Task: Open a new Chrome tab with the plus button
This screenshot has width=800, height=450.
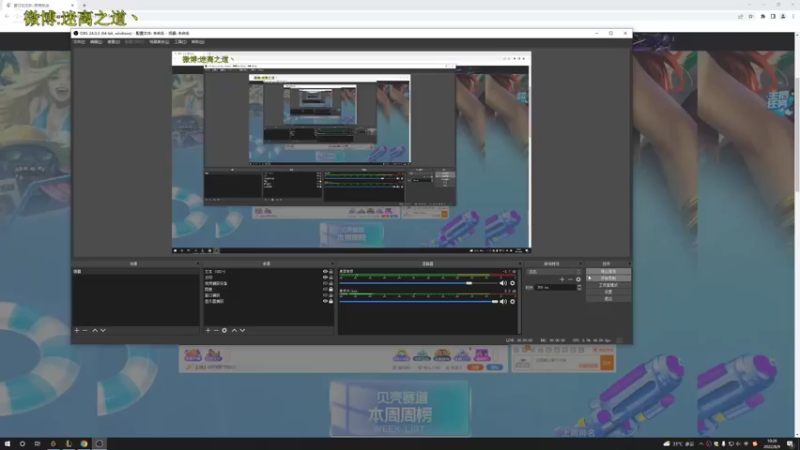Action: [84, 5]
